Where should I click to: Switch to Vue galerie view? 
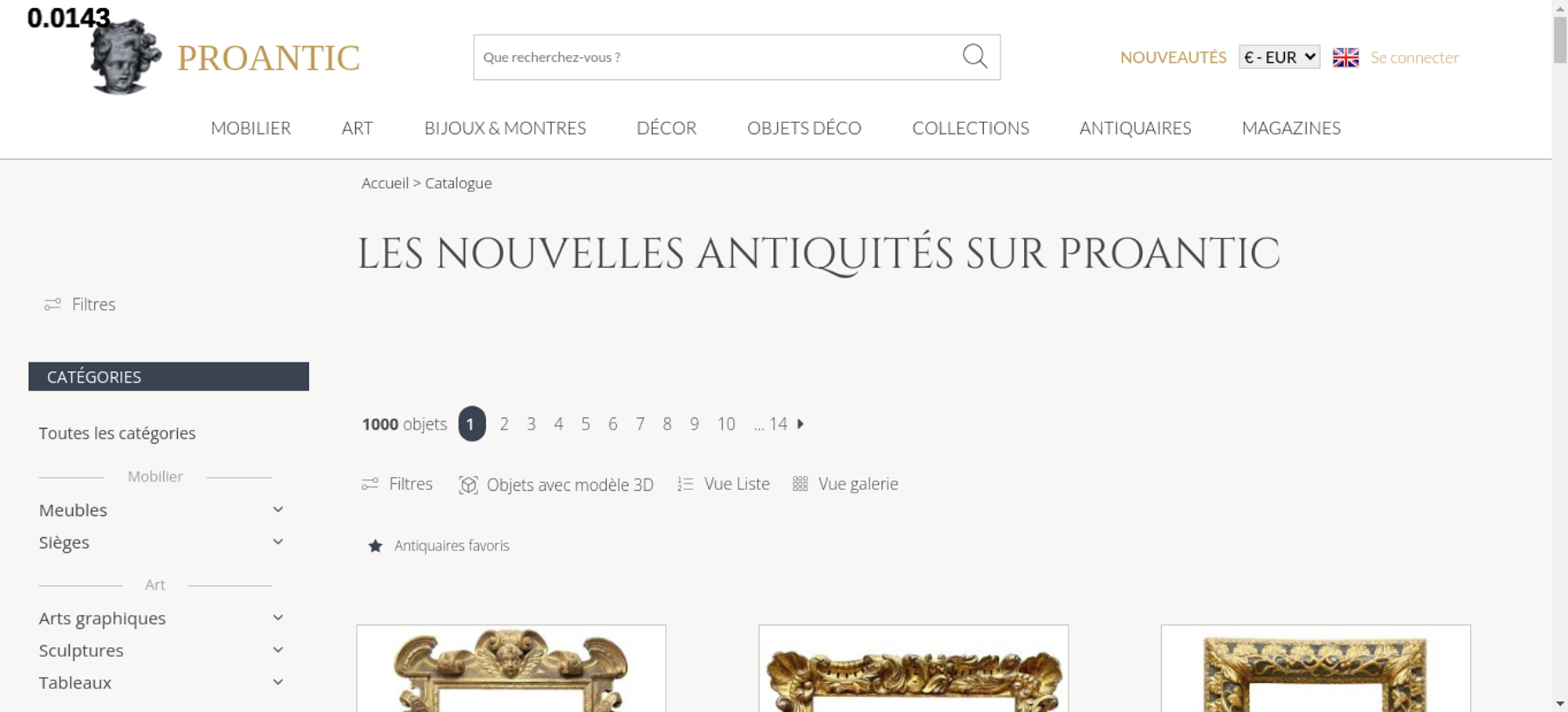(x=845, y=485)
